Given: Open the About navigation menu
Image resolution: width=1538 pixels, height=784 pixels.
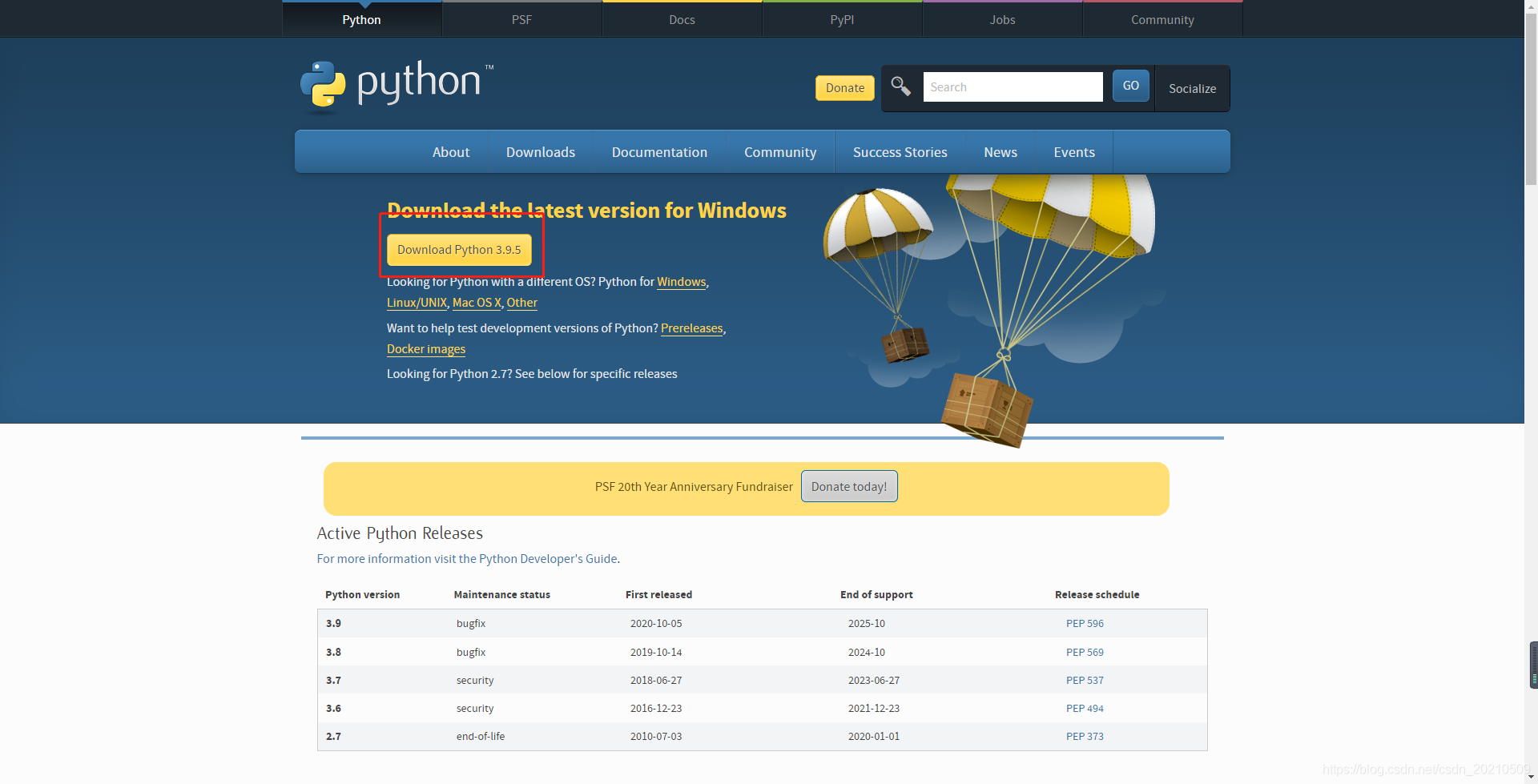Looking at the screenshot, I should pos(451,152).
